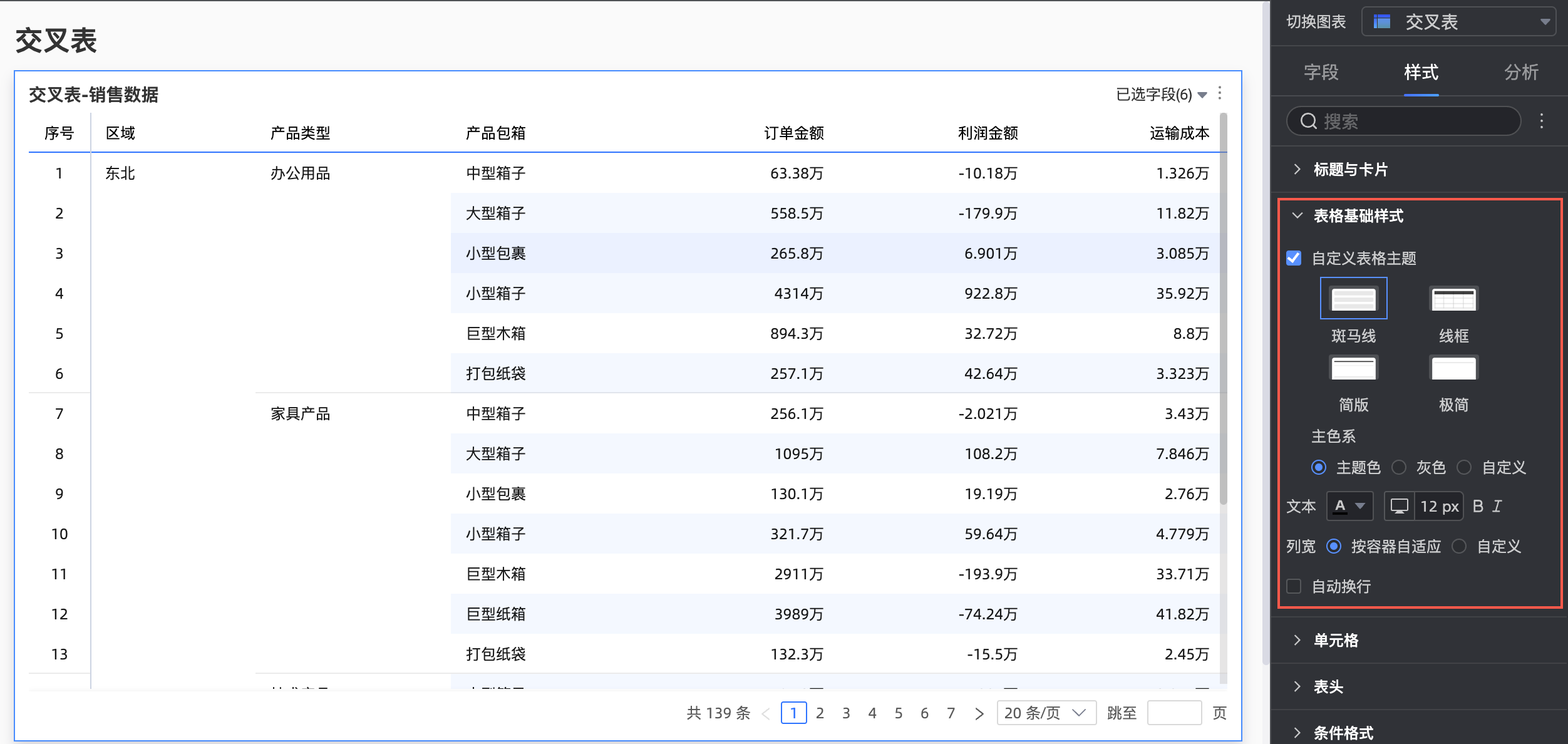Go to page 6
Screen dimensions: 1568x744
(924, 713)
